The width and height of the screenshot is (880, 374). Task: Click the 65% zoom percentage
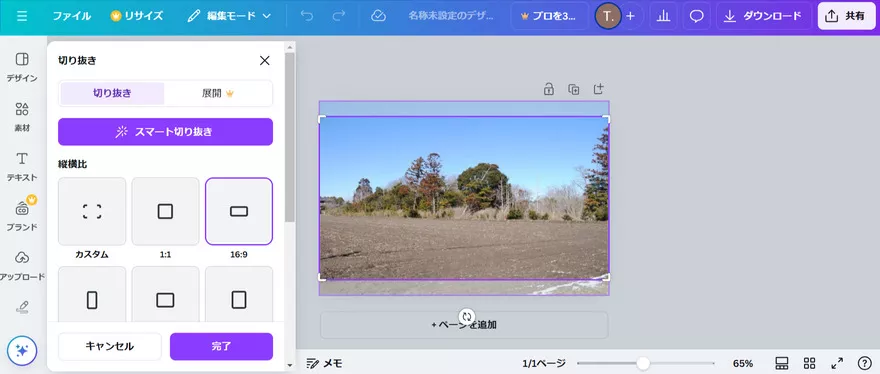[742, 363]
